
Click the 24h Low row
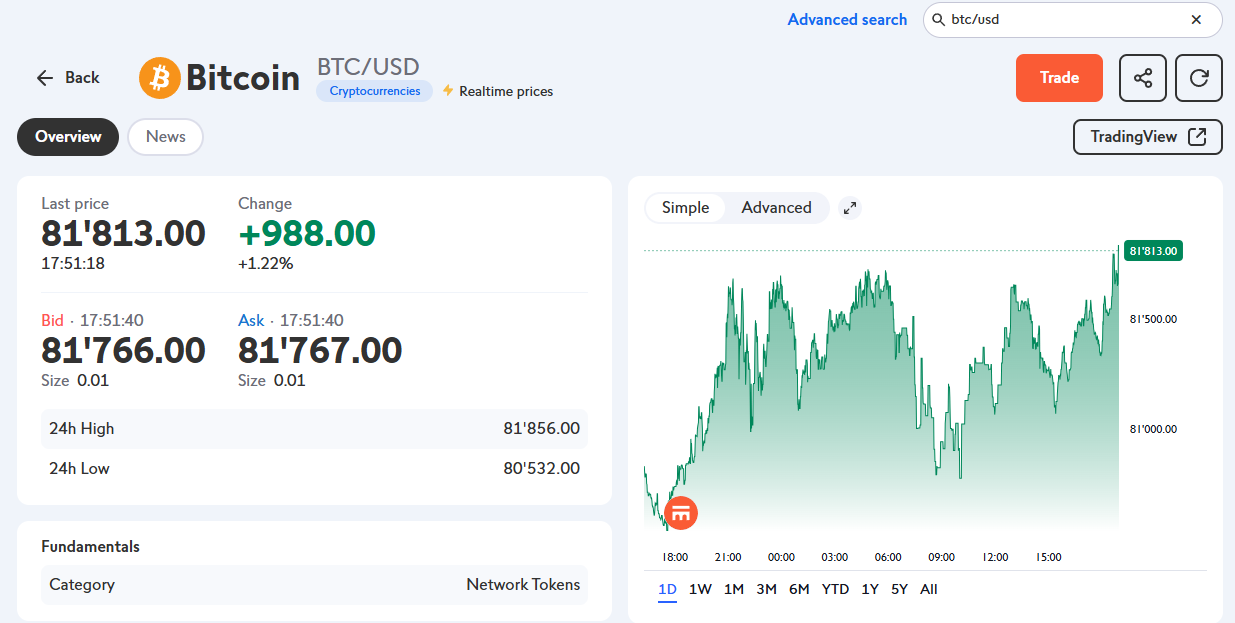pos(314,468)
